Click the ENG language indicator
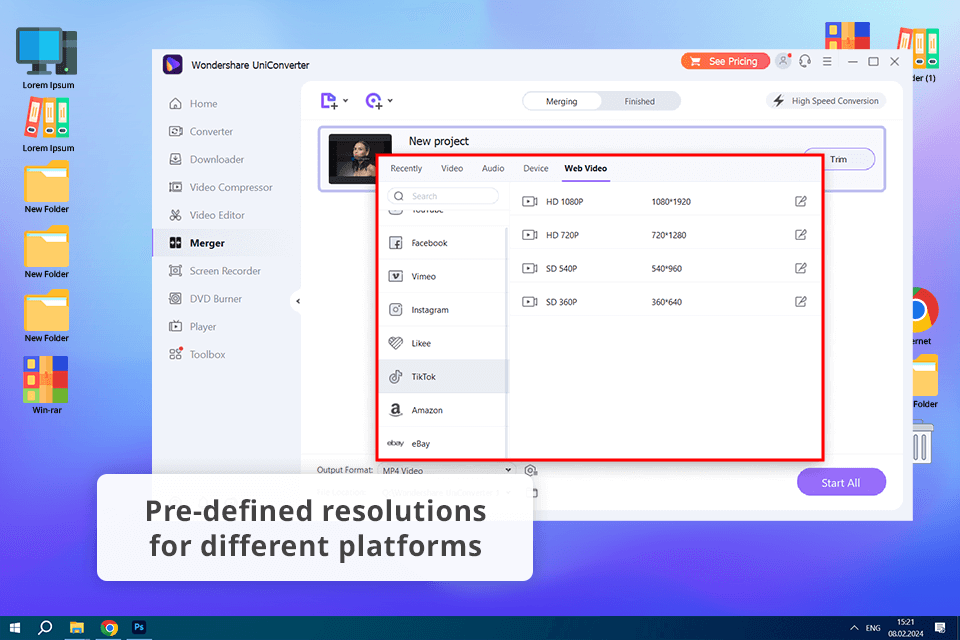Image resolution: width=960 pixels, height=640 pixels. (x=873, y=628)
